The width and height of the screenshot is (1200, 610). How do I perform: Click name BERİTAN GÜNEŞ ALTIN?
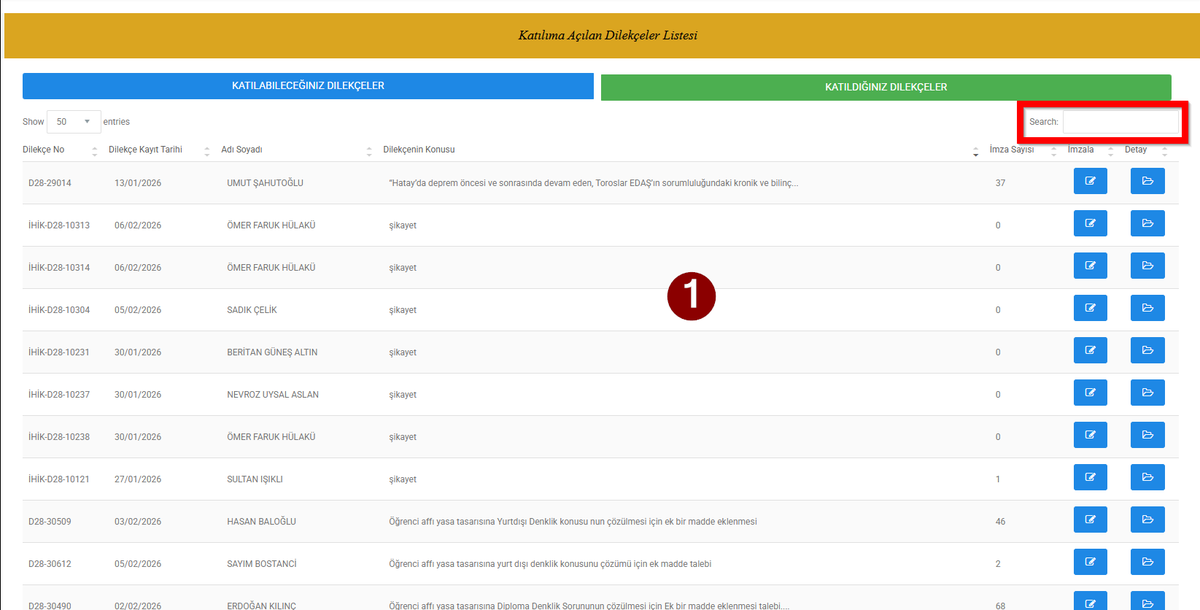[273, 352]
